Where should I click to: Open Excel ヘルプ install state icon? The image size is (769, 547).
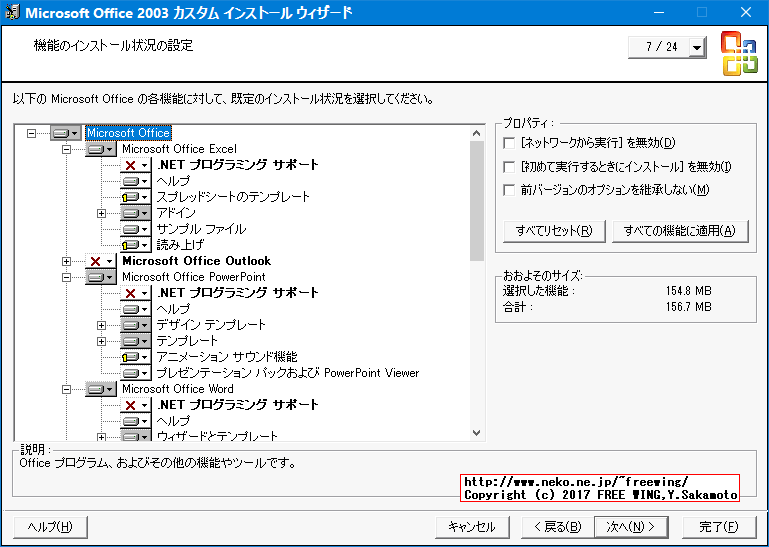(x=135, y=181)
